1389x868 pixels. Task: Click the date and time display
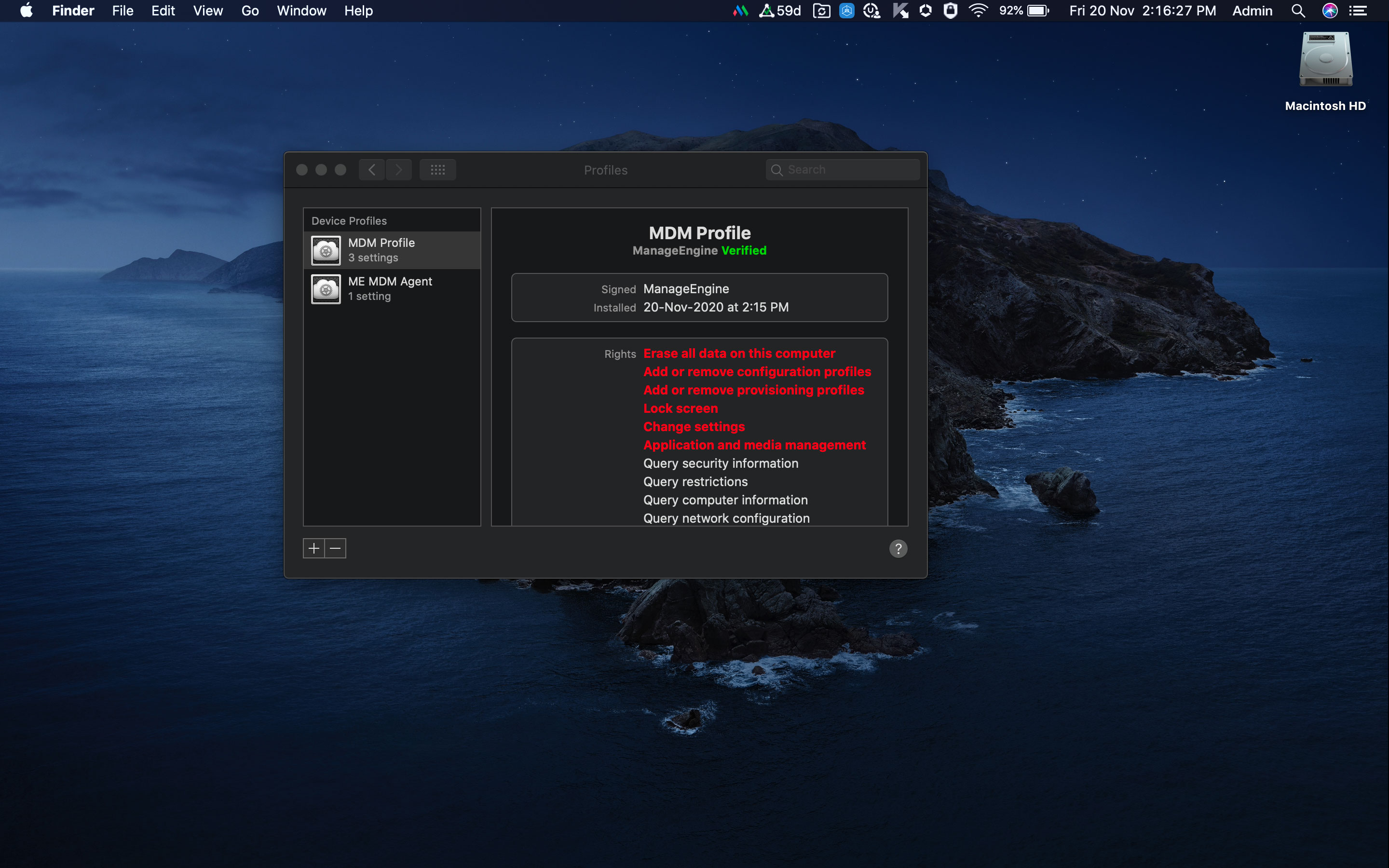pos(1142,11)
